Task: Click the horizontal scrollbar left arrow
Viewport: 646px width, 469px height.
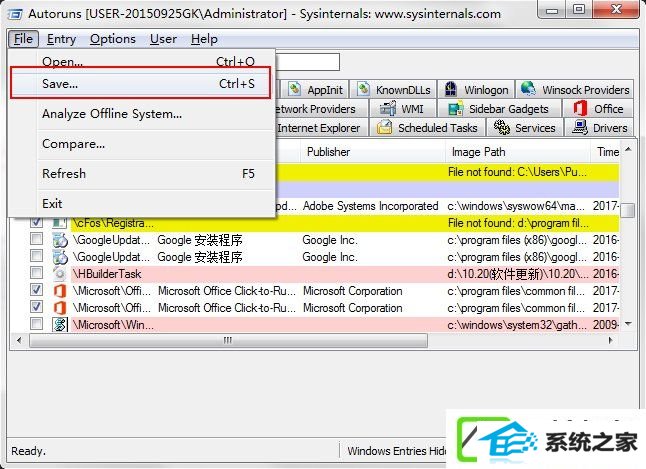Action: click(x=19, y=340)
